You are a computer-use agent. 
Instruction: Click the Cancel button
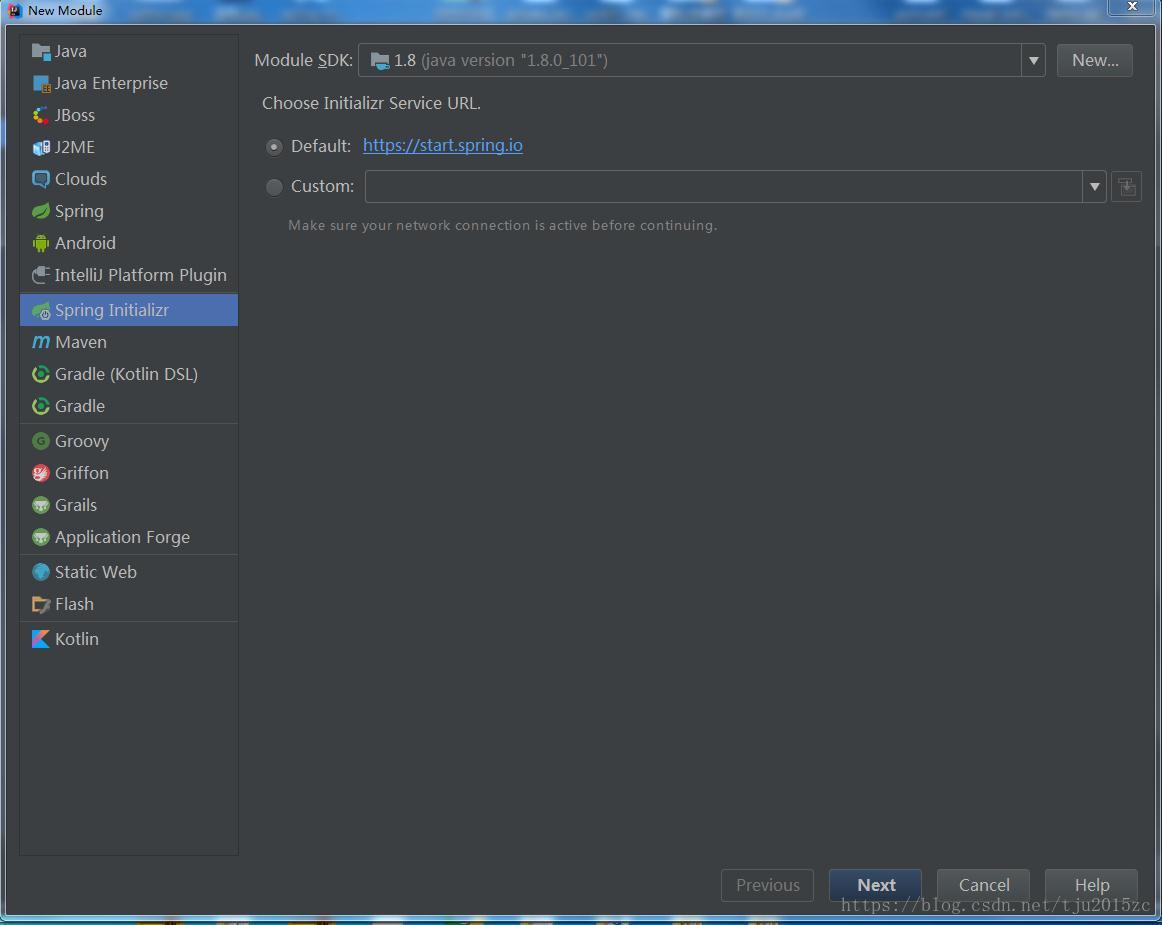point(983,885)
